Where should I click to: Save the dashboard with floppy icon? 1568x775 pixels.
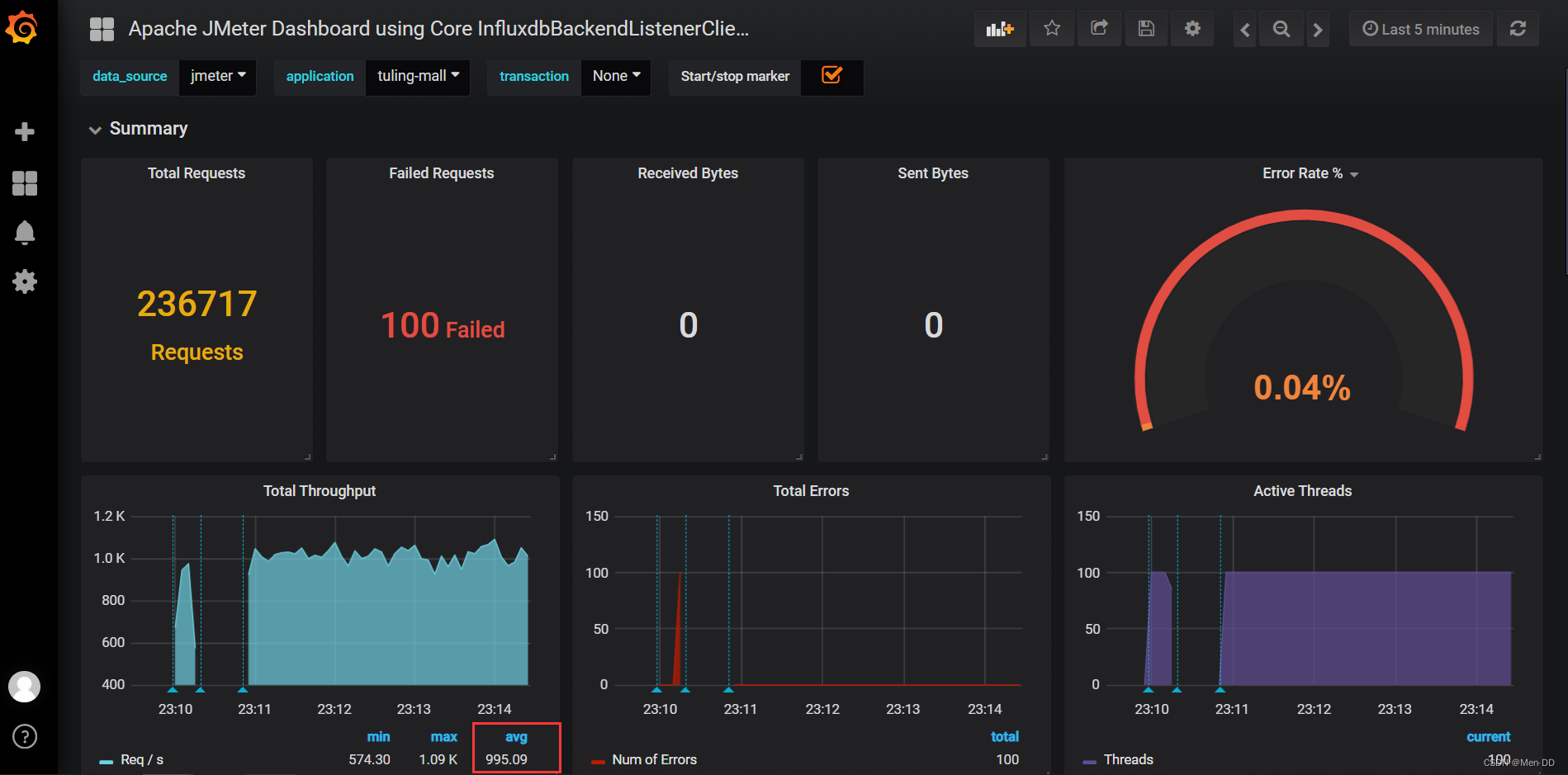(x=1146, y=29)
